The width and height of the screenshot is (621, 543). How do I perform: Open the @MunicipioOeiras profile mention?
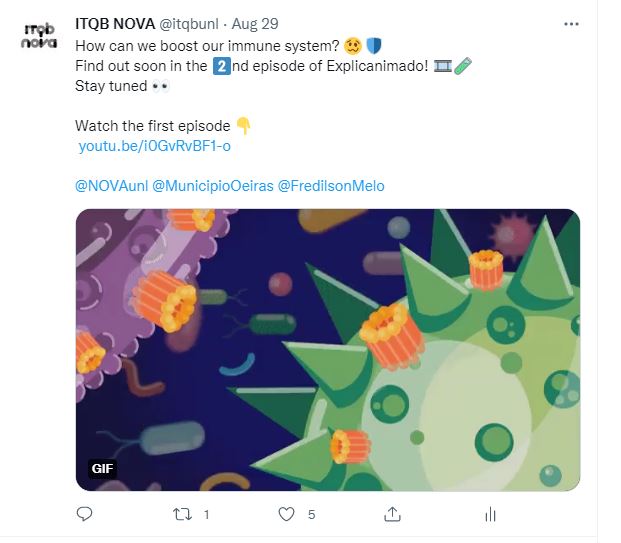[x=212, y=186]
